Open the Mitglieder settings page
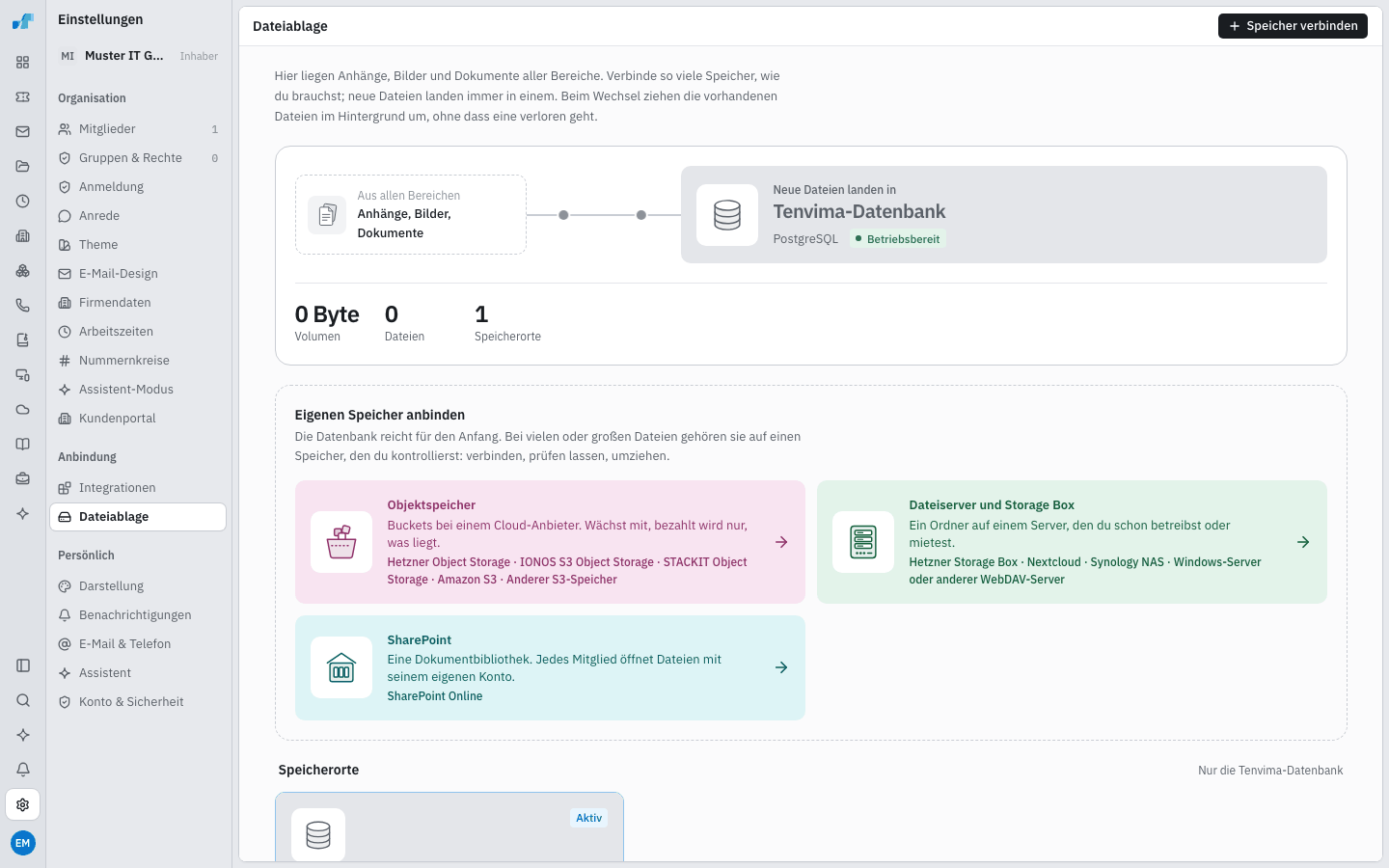Screen dimensions: 1389x868 138,129
